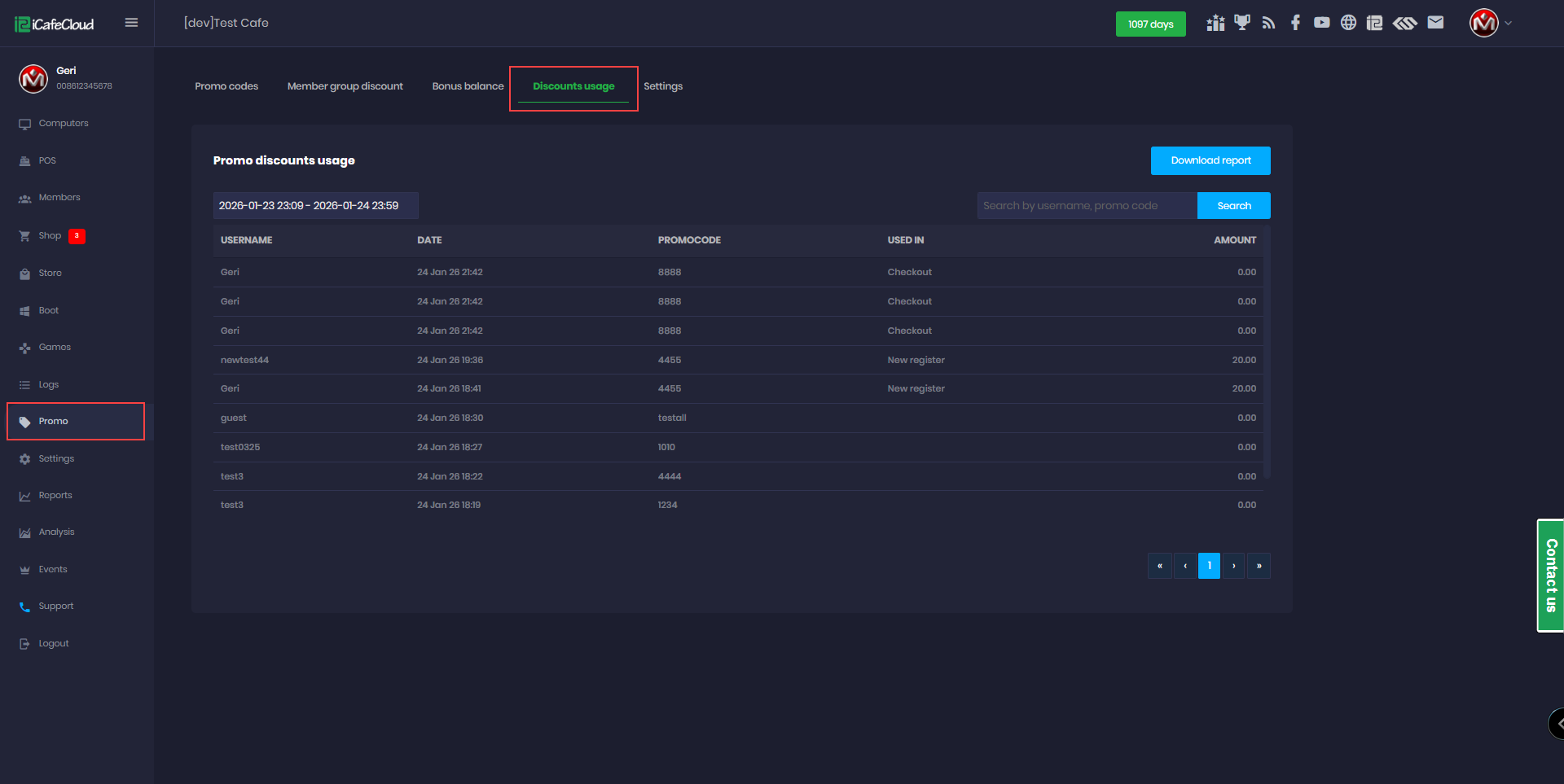Click the blue Search button
1564x784 pixels.
1233,206
